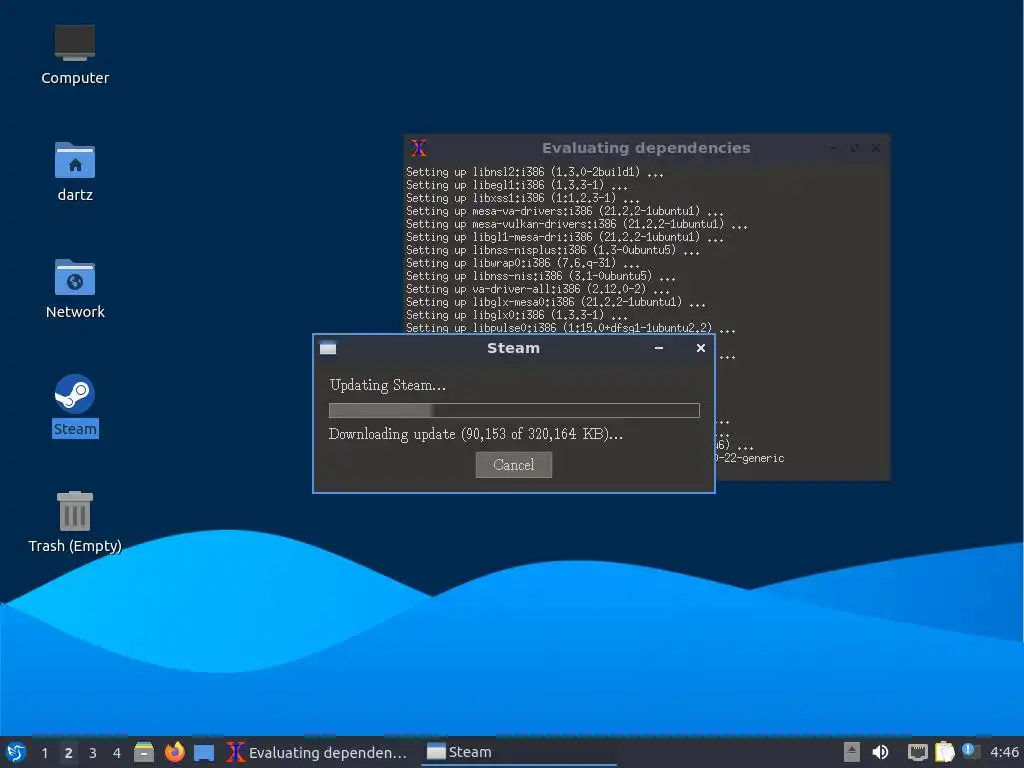Click terminal line 'Setting up libpulse0:i386'
This screenshot has height=768, width=1024.
[571, 328]
